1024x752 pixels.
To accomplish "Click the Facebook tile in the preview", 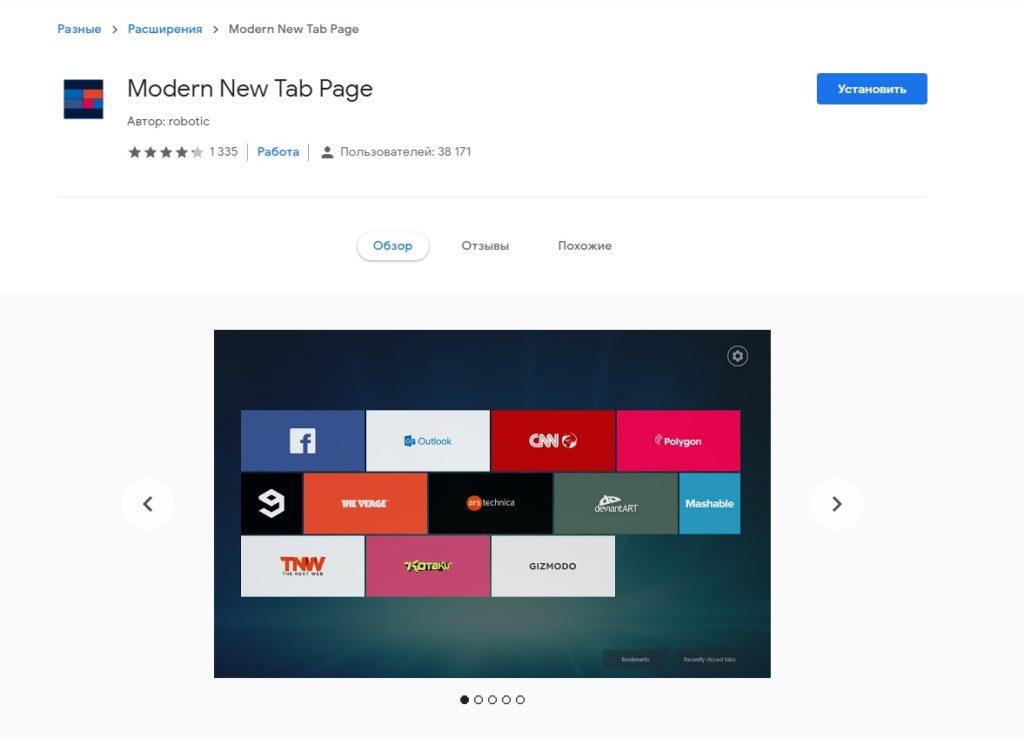I will pos(302,441).
